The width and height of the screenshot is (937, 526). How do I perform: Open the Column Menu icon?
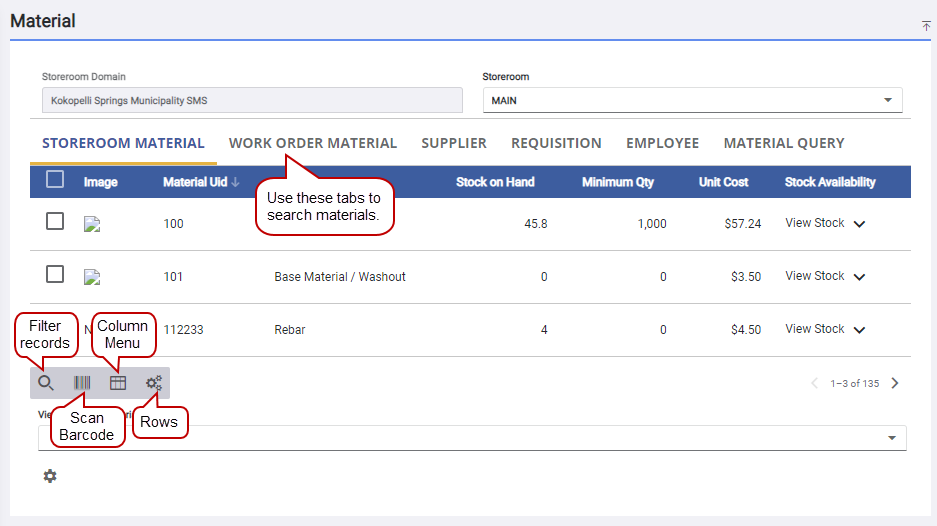pyautogui.click(x=118, y=383)
